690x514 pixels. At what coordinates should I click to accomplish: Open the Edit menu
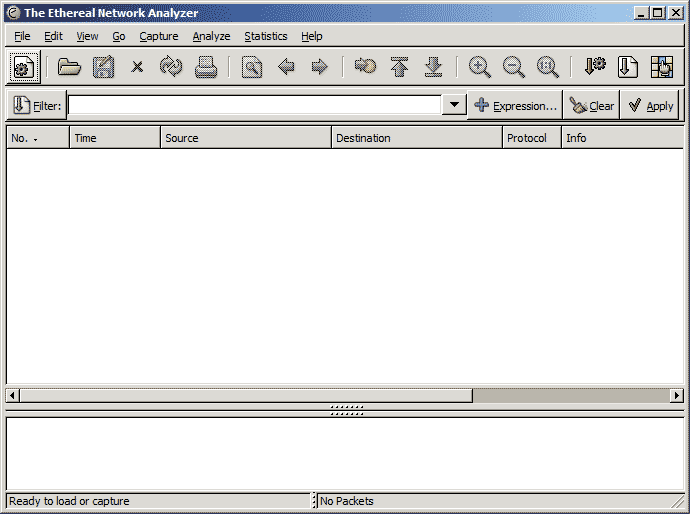53,36
